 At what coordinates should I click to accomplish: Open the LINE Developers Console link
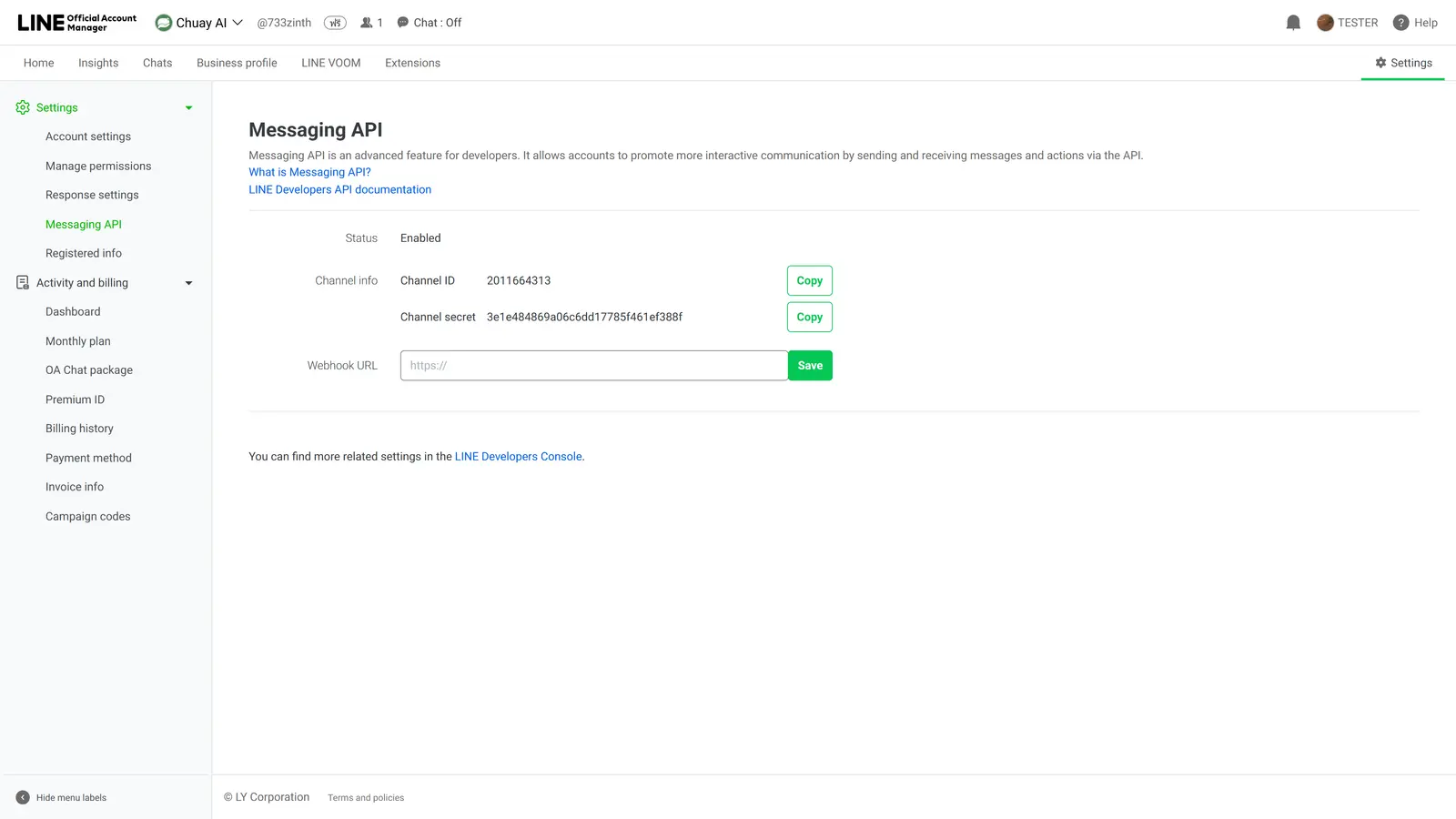519,457
